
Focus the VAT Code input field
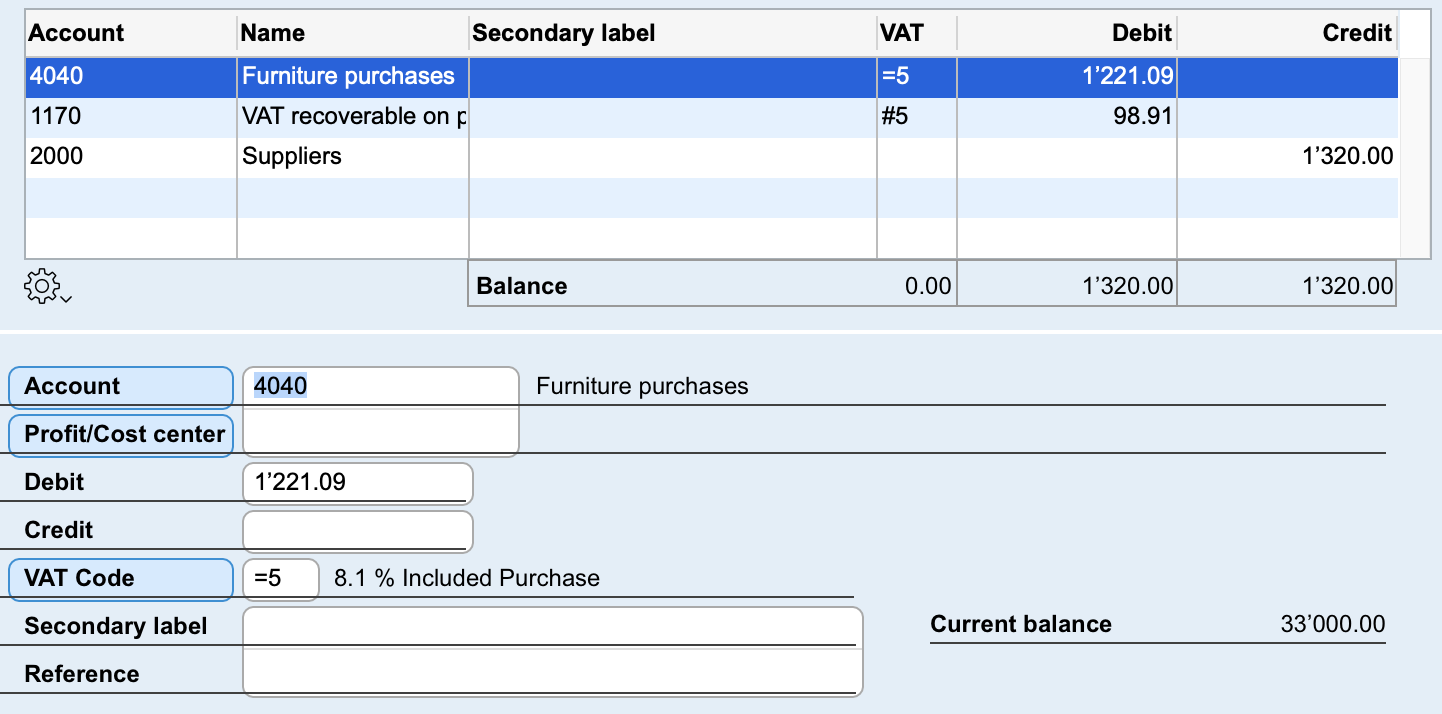click(x=281, y=579)
